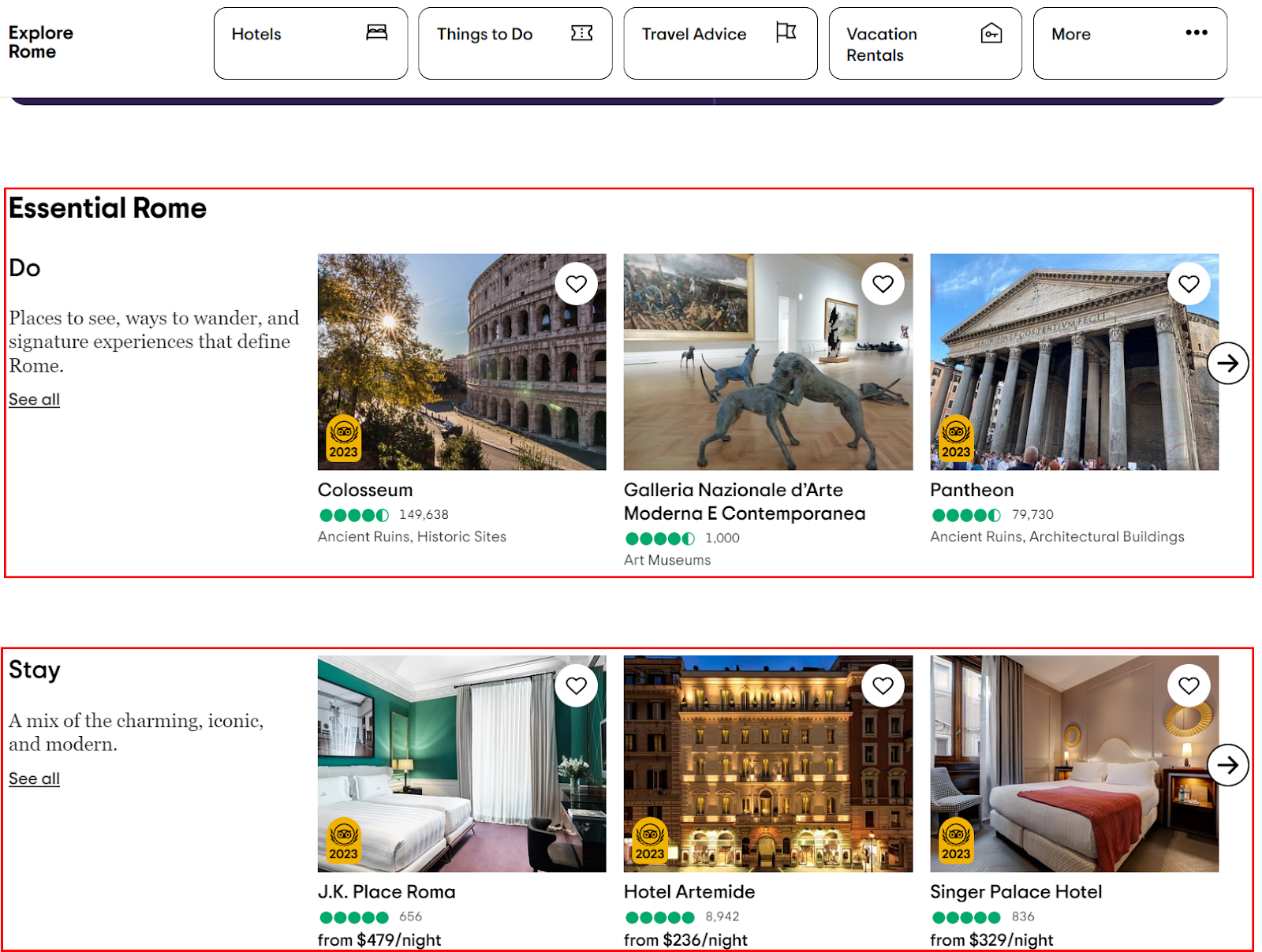
Task: Go to Travel Advice tab
Action: (720, 43)
